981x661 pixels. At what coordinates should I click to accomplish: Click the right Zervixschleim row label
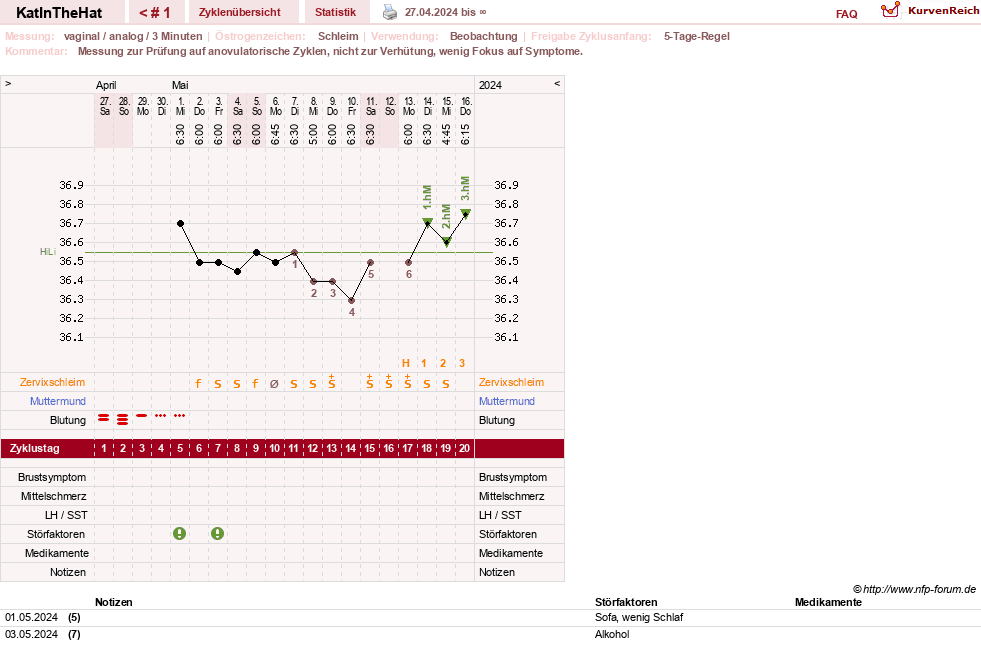click(x=511, y=382)
